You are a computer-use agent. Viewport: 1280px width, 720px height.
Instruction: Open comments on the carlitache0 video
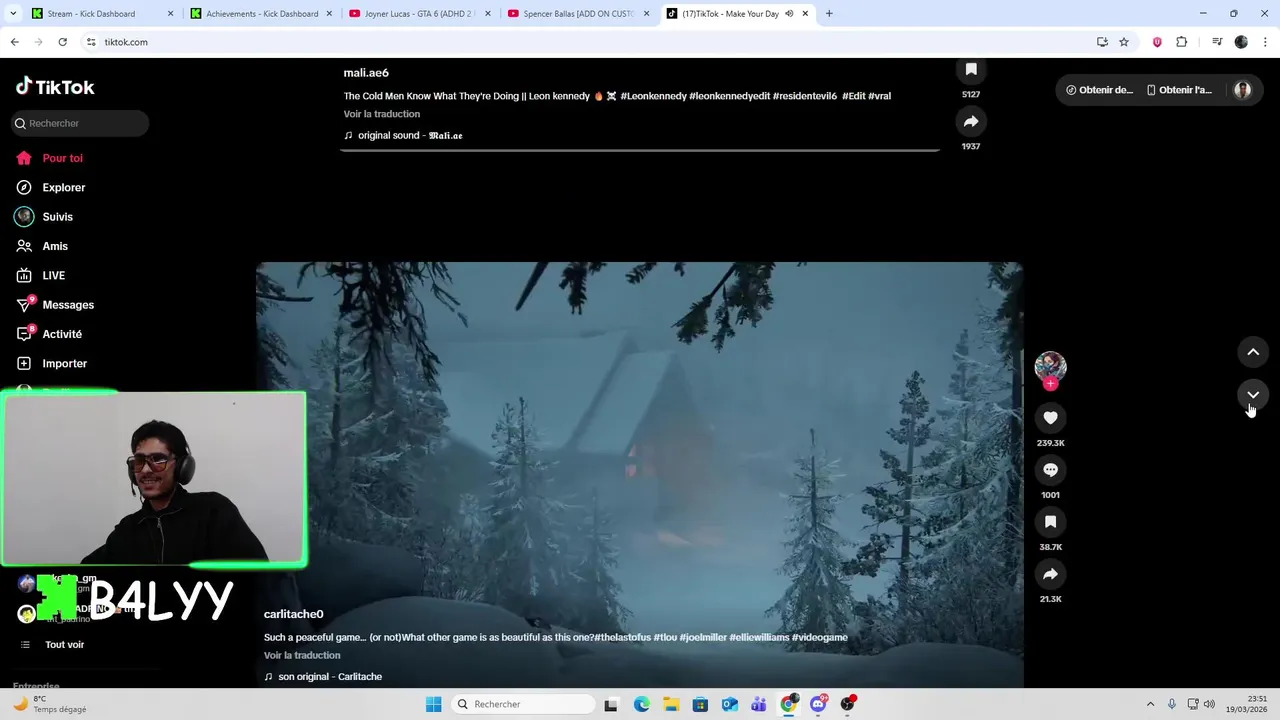pos(1050,470)
